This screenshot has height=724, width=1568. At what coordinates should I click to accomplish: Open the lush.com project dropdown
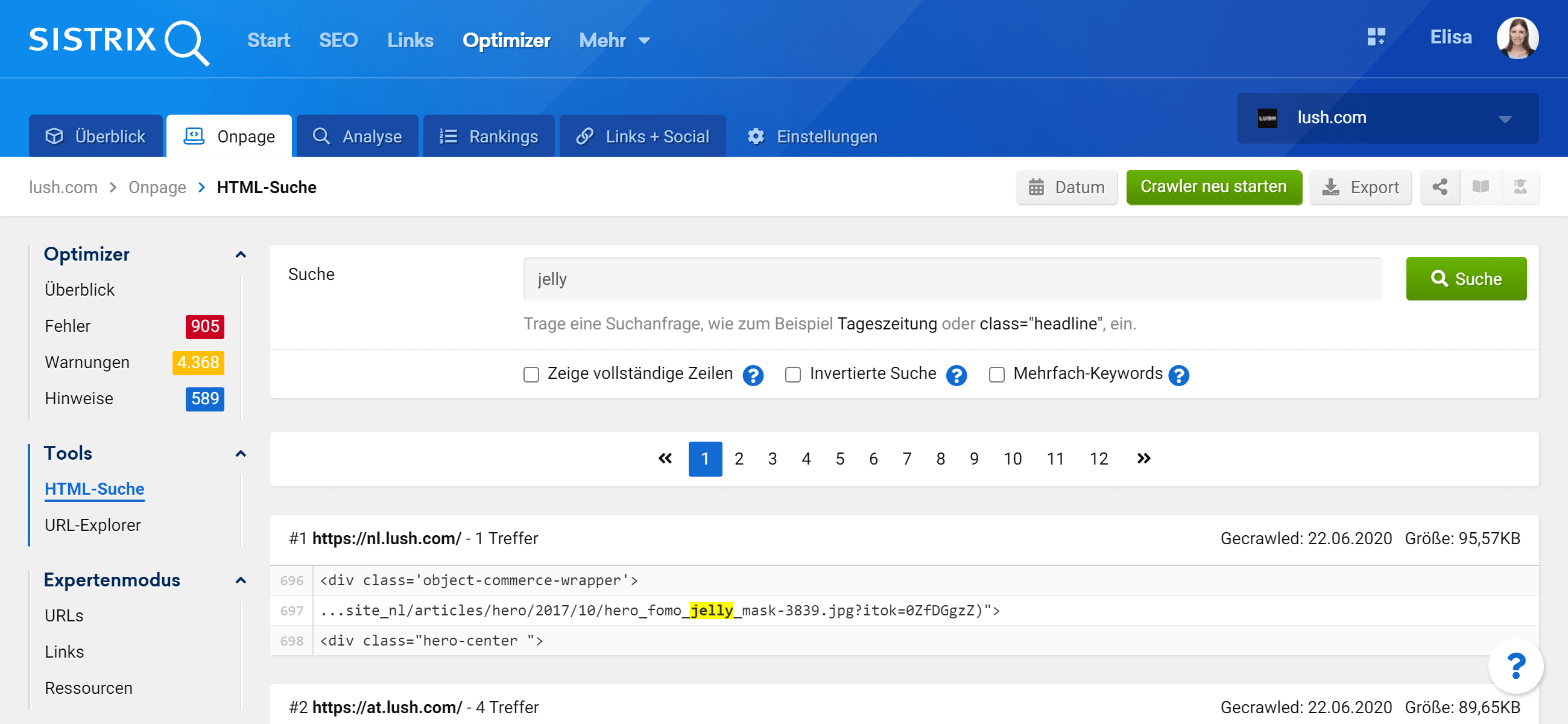[1387, 118]
